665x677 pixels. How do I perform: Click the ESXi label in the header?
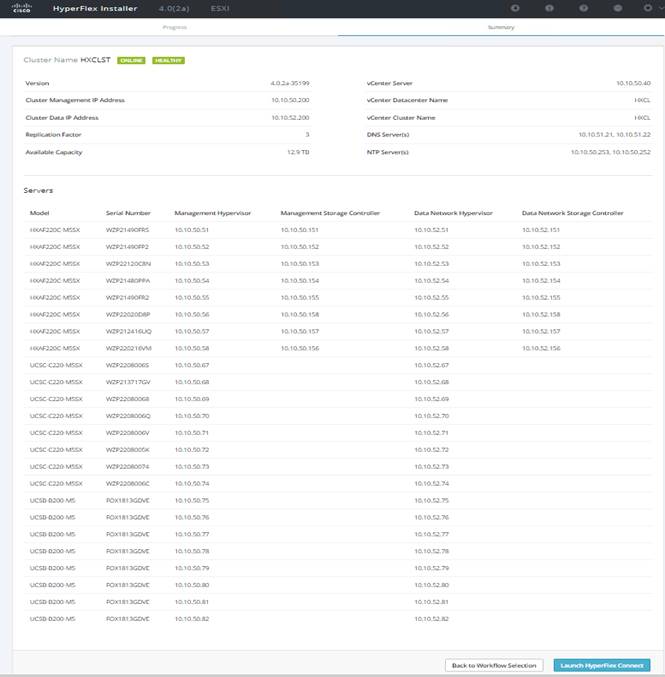point(220,9)
